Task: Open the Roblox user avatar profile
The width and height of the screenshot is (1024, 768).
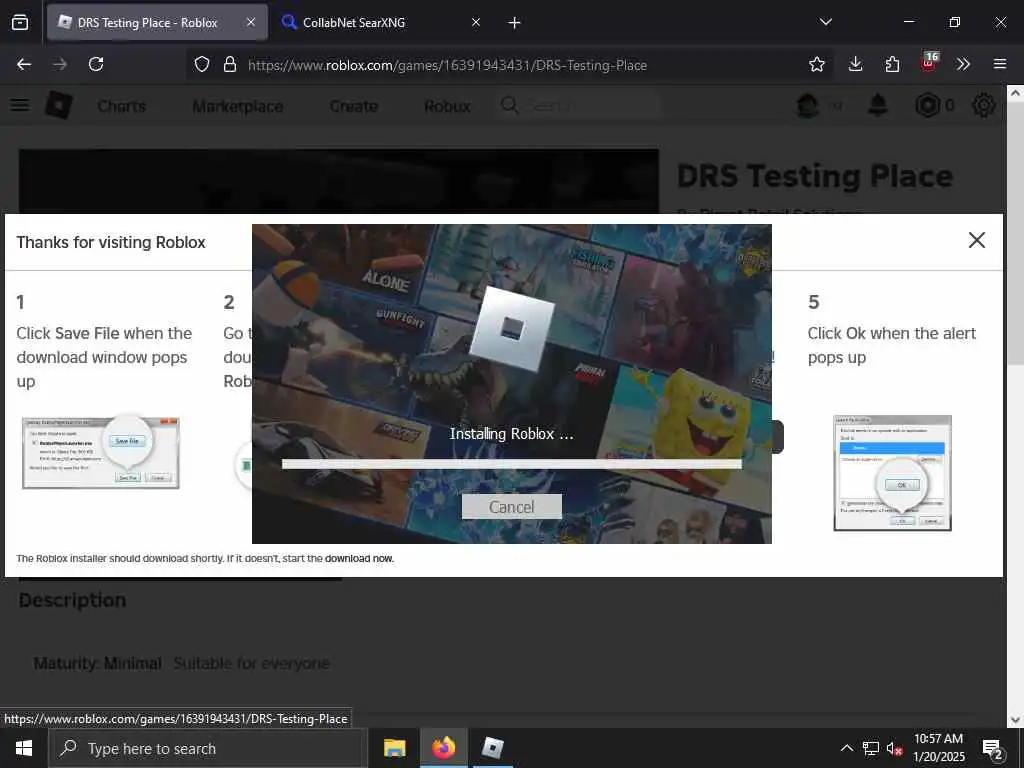Action: 808,105
